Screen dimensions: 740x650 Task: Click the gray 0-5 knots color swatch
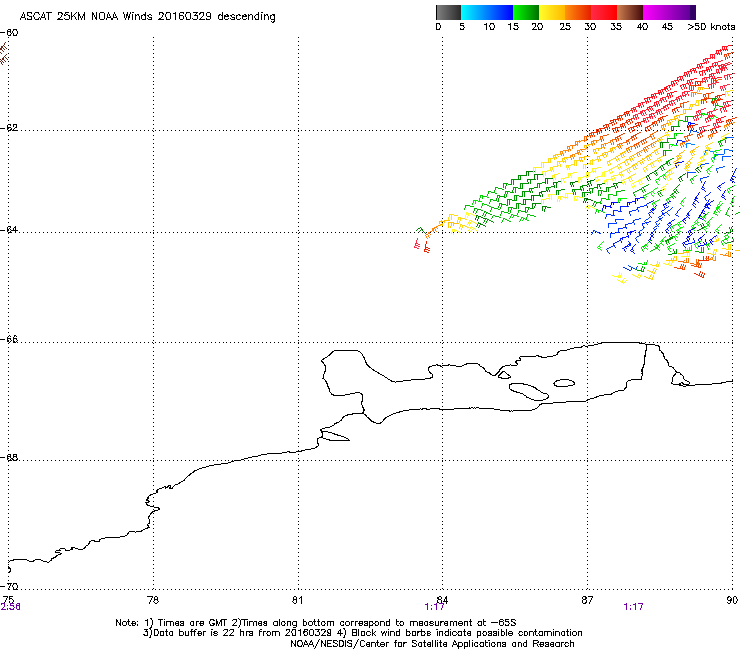click(x=448, y=12)
